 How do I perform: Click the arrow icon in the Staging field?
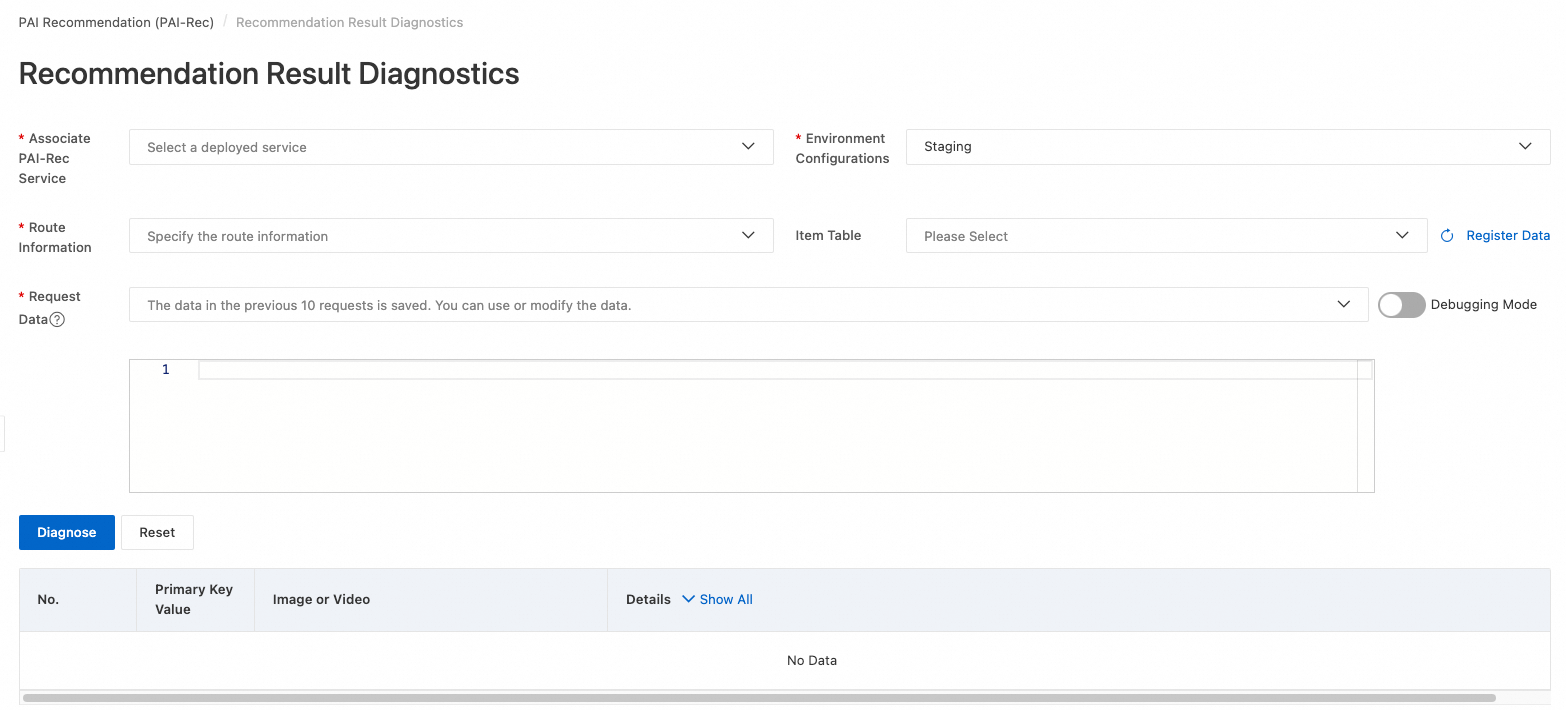[x=1525, y=147]
